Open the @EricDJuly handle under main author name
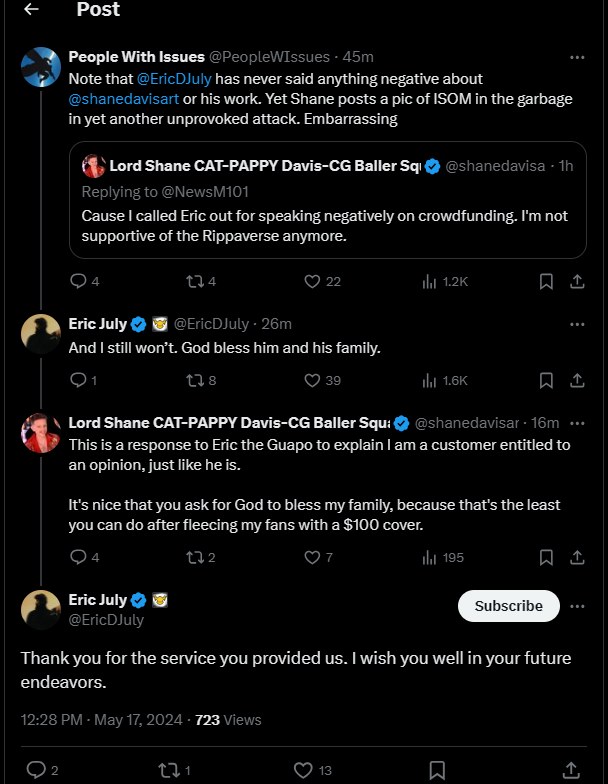The width and height of the screenshot is (608, 784). coord(106,620)
